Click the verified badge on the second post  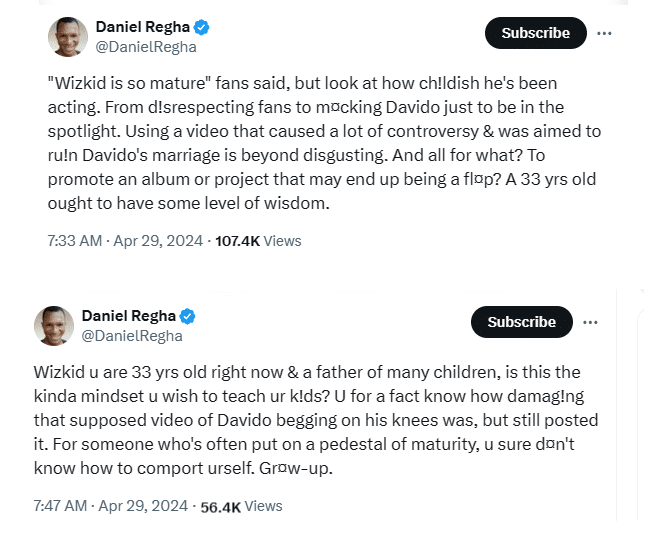(x=188, y=316)
